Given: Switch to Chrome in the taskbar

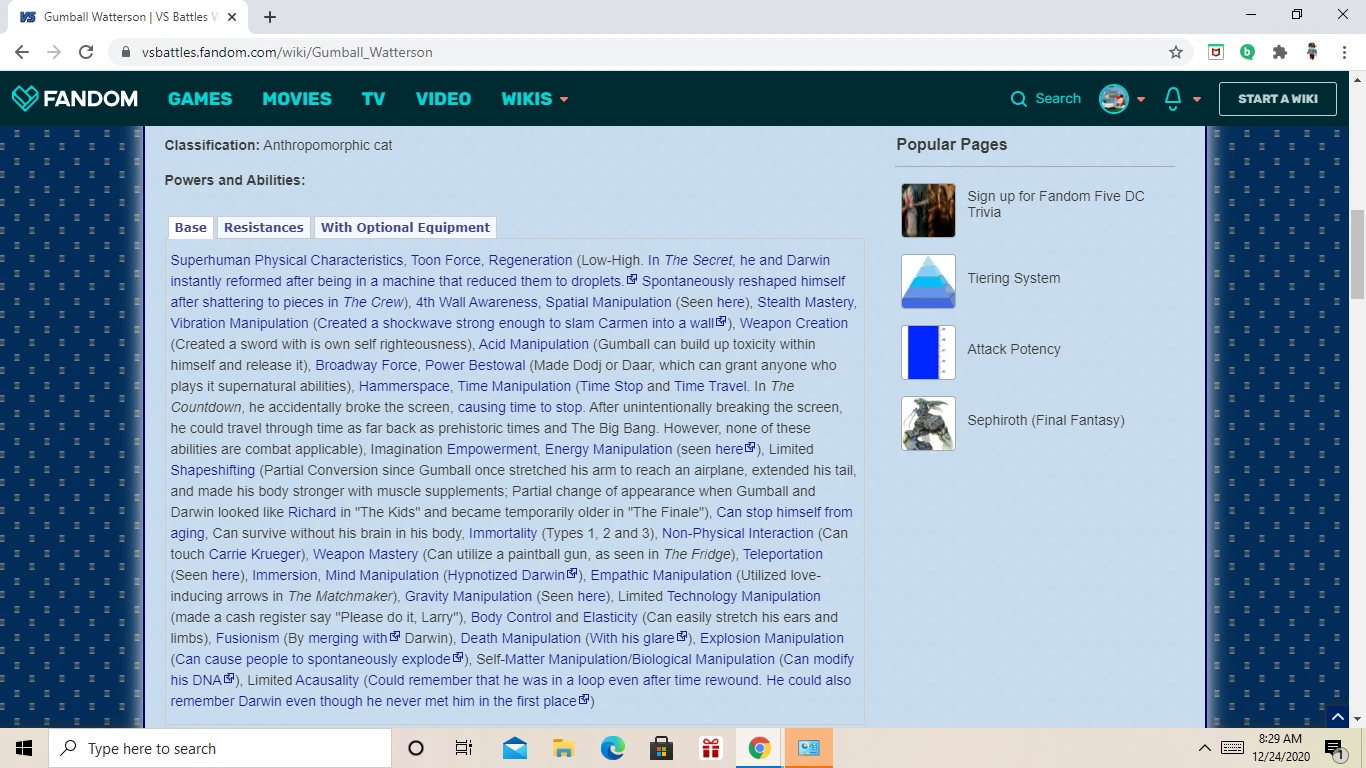Looking at the screenshot, I should coord(759,748).
